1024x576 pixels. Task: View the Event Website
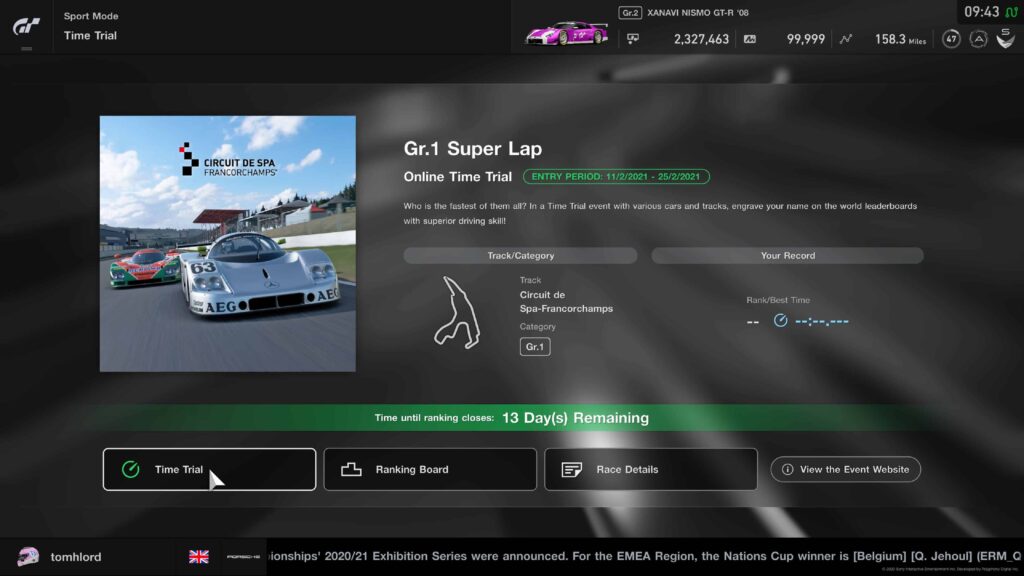pyautogui.click(x=845, y=469)
